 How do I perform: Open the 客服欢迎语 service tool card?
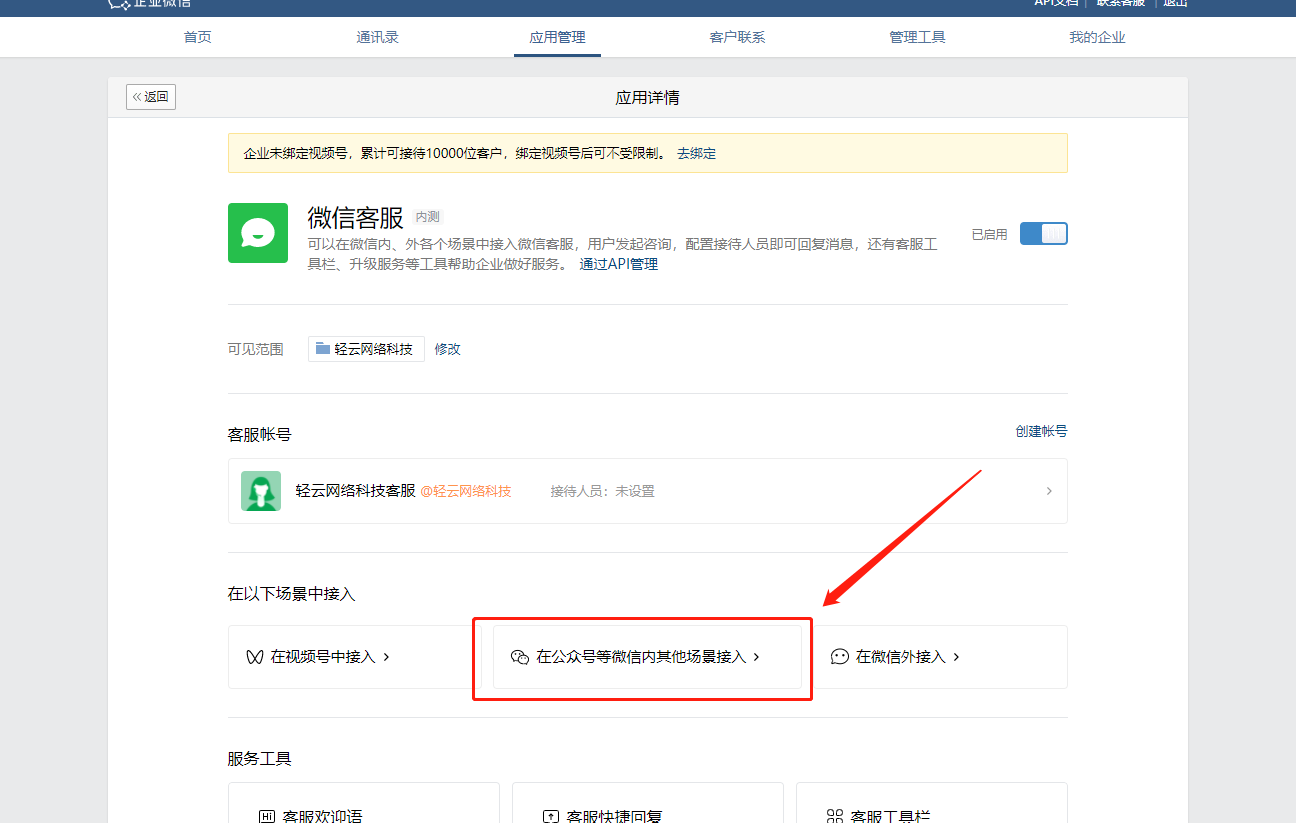(364, 803)
